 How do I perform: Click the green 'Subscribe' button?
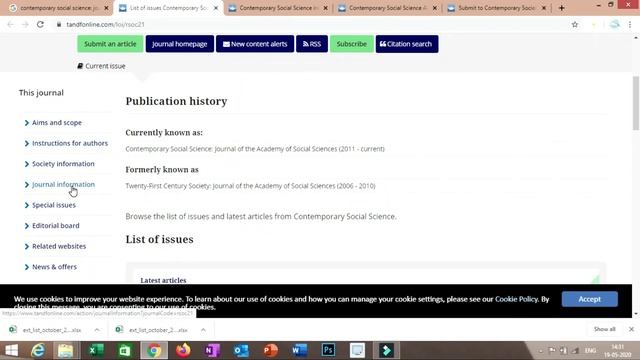pos(351,44)
